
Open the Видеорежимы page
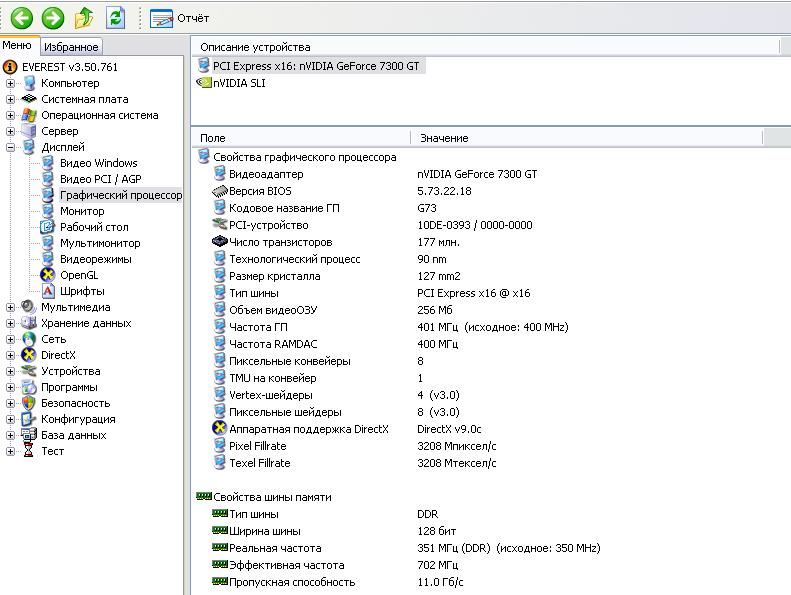95,259
